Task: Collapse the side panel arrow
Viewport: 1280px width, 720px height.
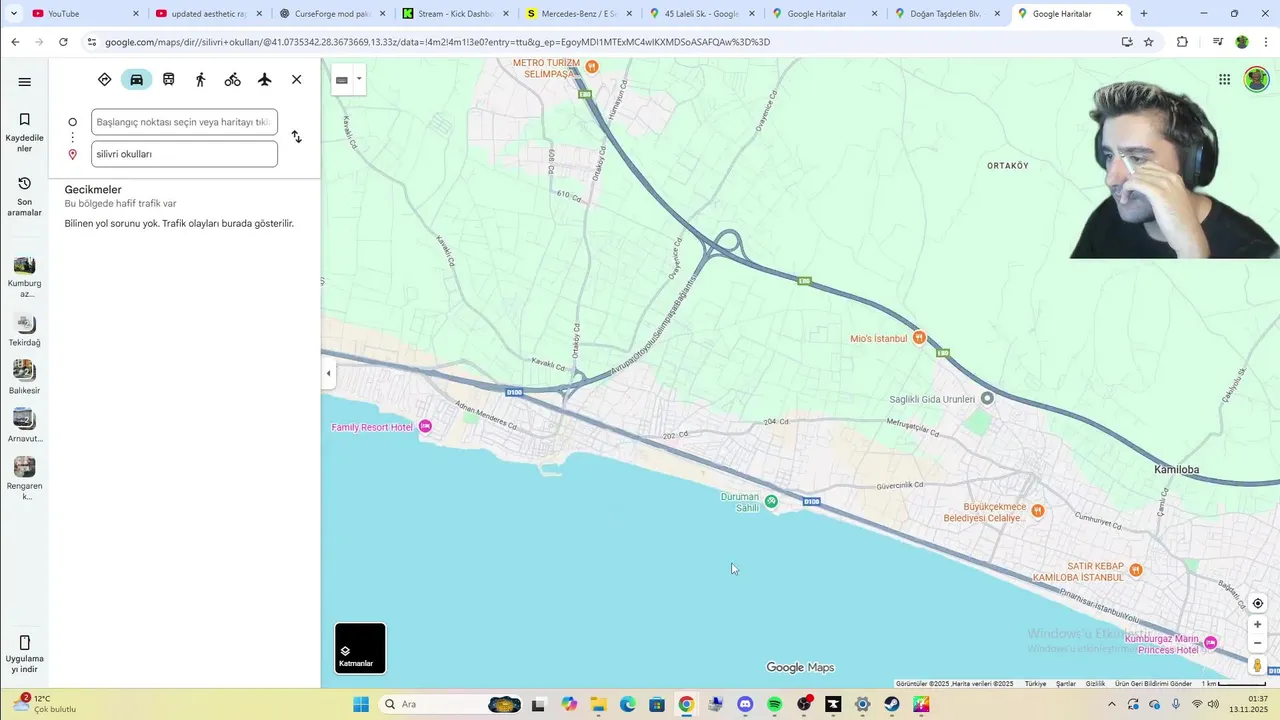Action: click(x=328, y=374)
